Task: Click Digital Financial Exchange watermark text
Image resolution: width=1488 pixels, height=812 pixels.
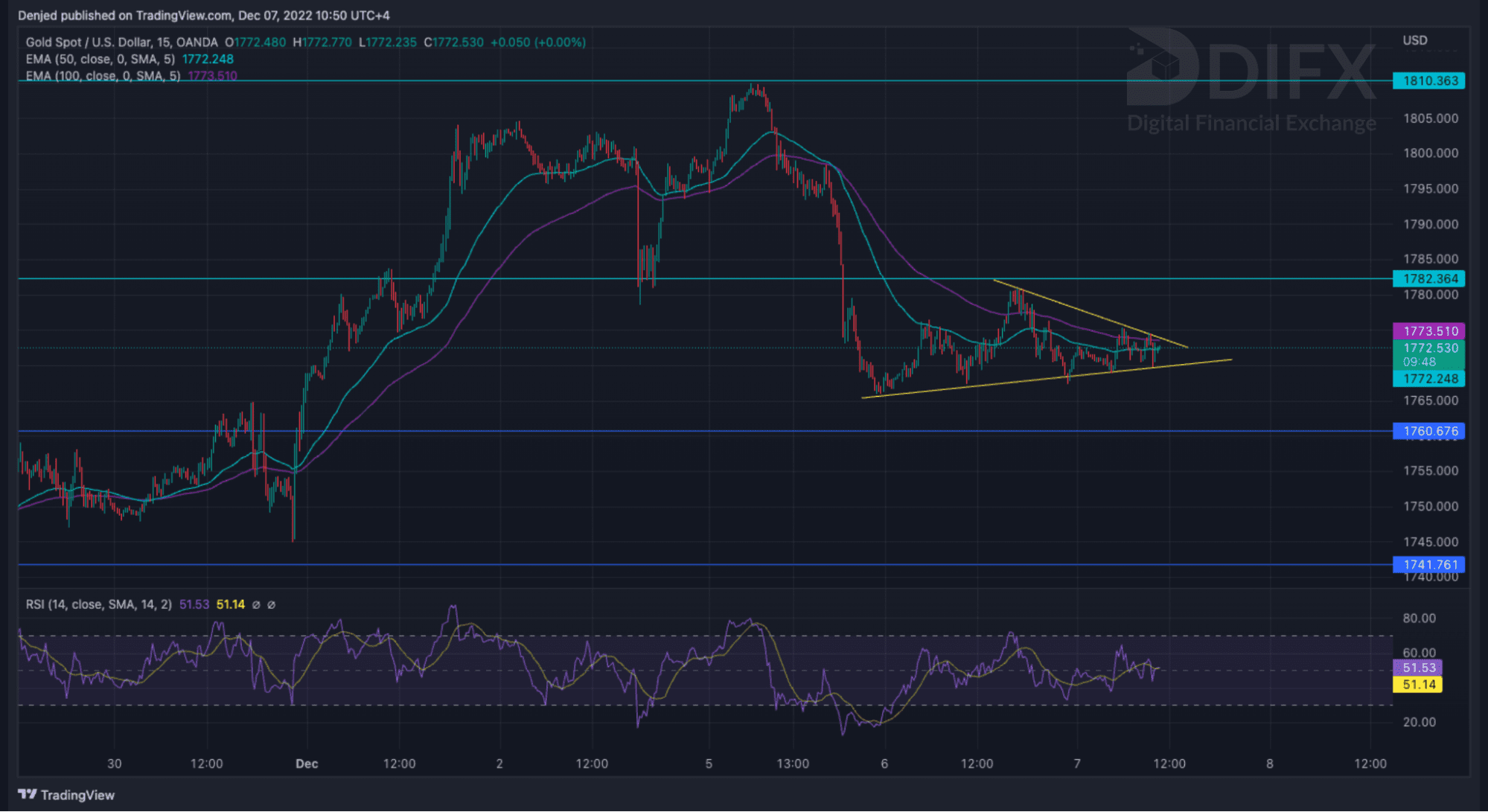Action: pyautogui.click(x=1251, y=123)
